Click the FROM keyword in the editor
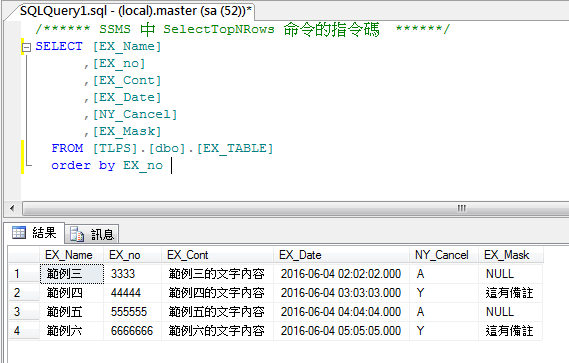 click(x=67, y=148)
